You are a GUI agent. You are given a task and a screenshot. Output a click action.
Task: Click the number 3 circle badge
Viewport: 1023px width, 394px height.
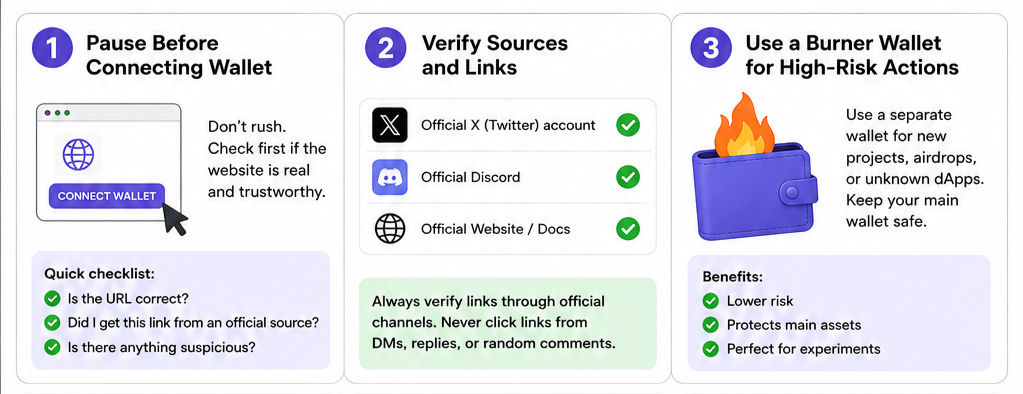click(711, 48)
